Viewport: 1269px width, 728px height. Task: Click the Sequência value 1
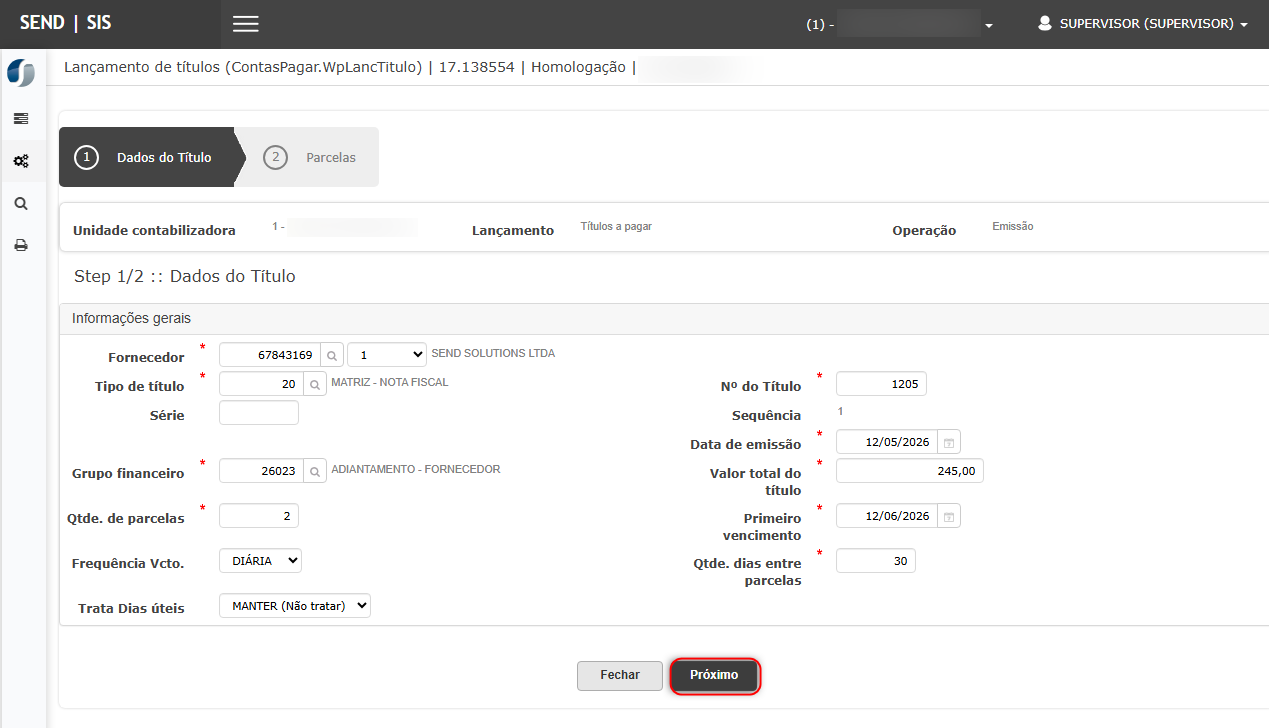pos(840,411)
